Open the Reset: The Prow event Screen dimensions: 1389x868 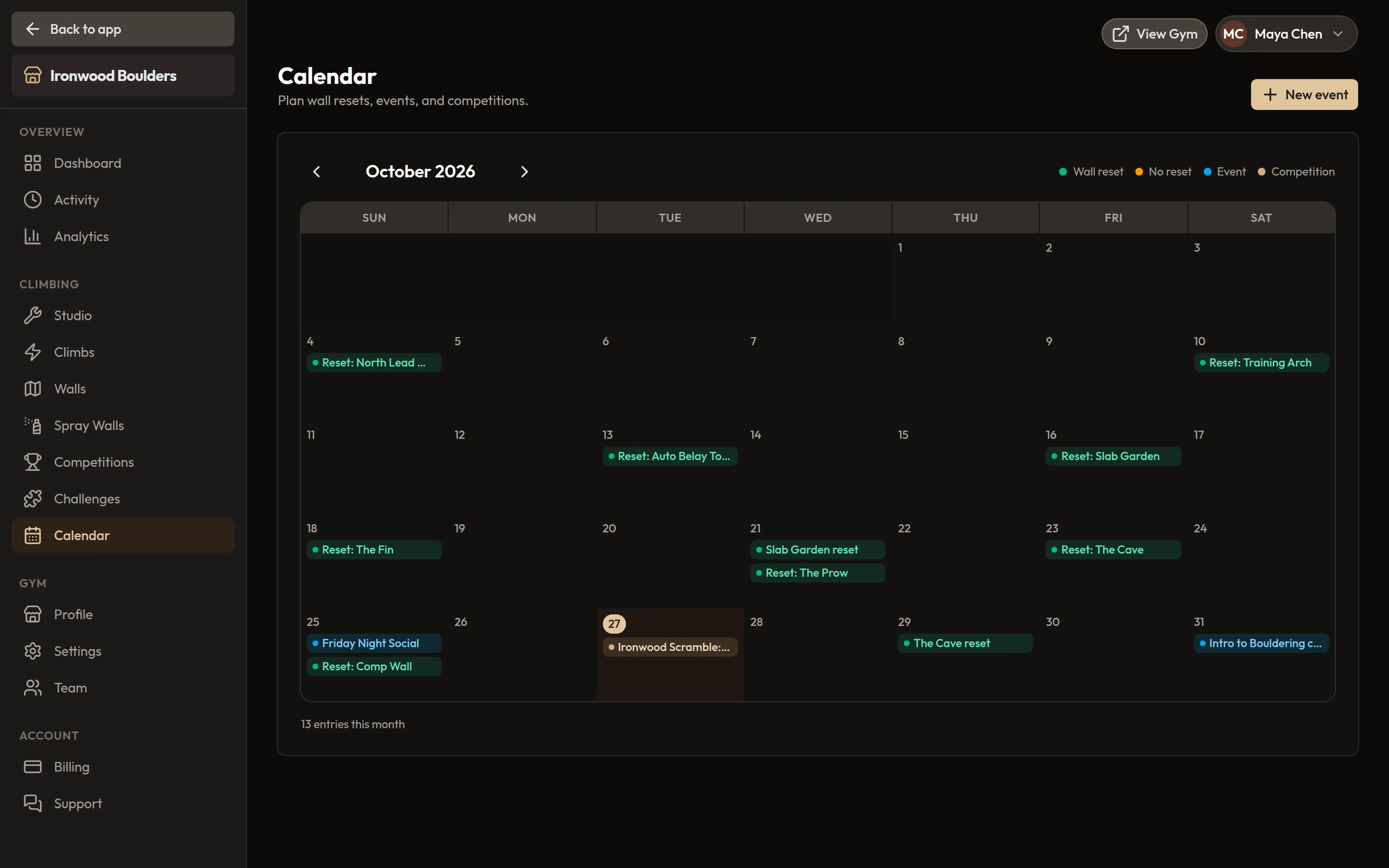817,573
